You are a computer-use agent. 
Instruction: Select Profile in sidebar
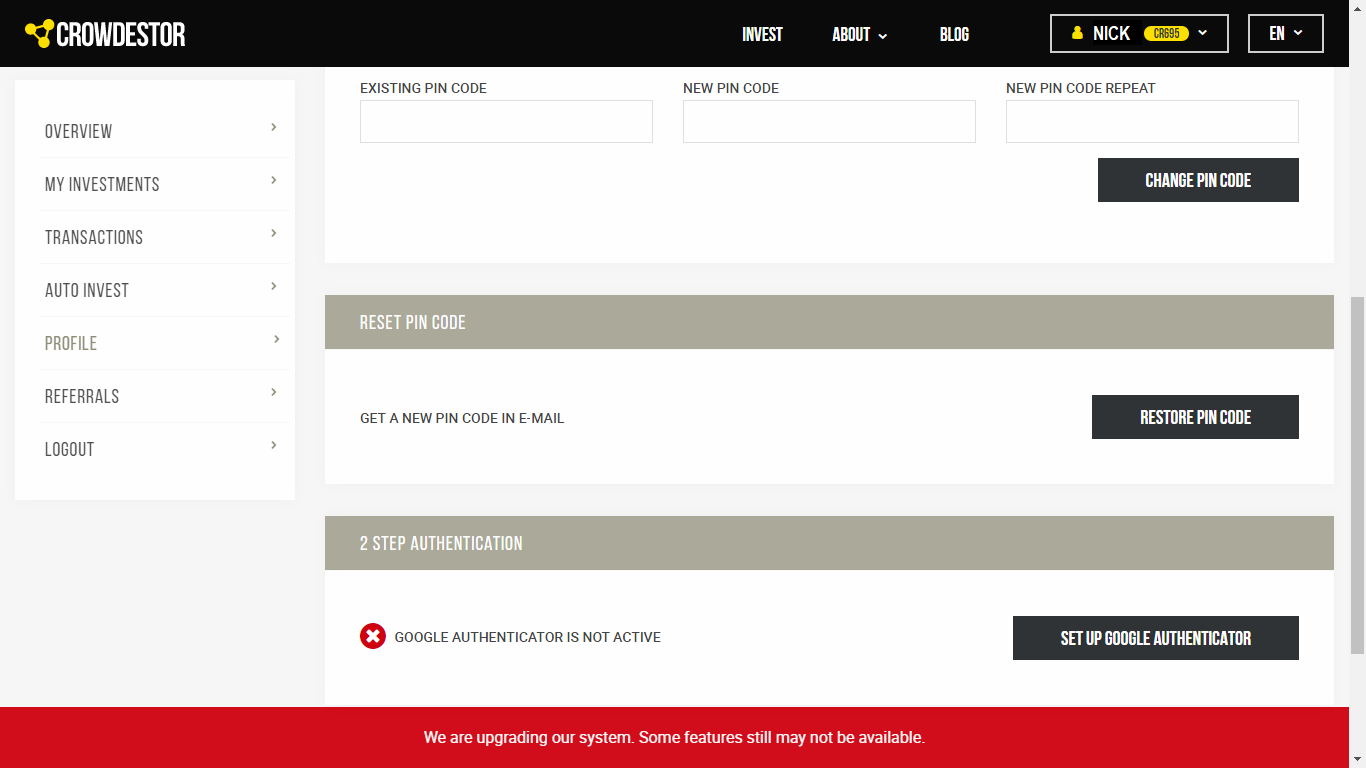pyautogui.click(x=71, y=343)
